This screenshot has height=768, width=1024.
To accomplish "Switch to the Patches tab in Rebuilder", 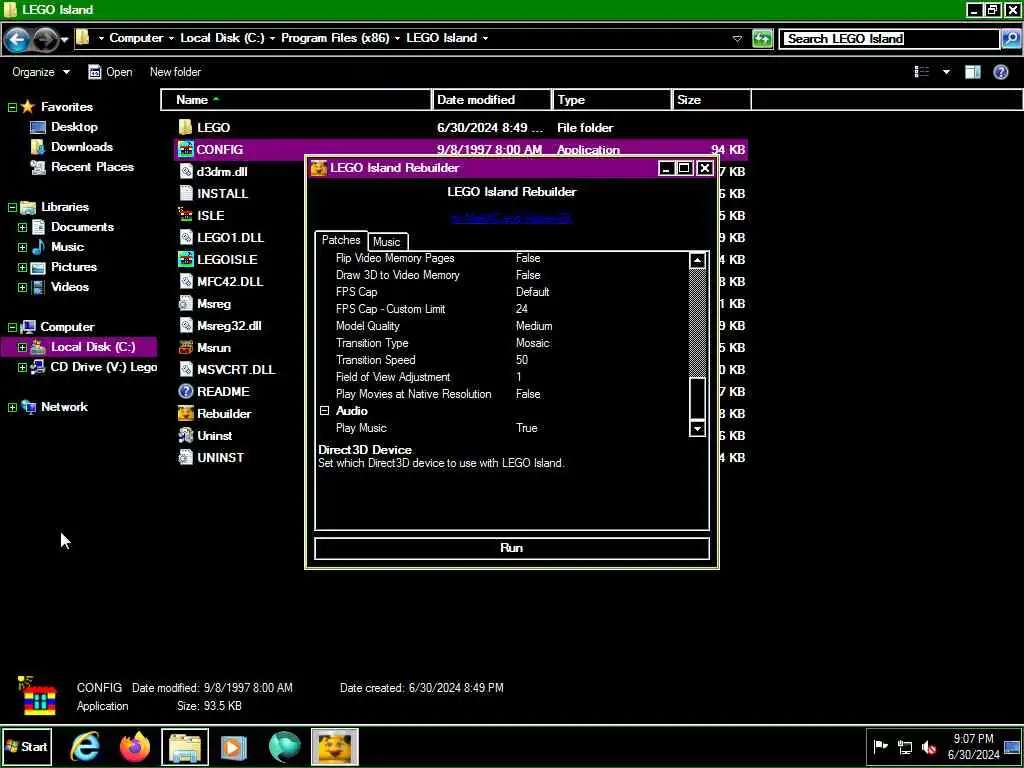I will (x=341, y=240).
